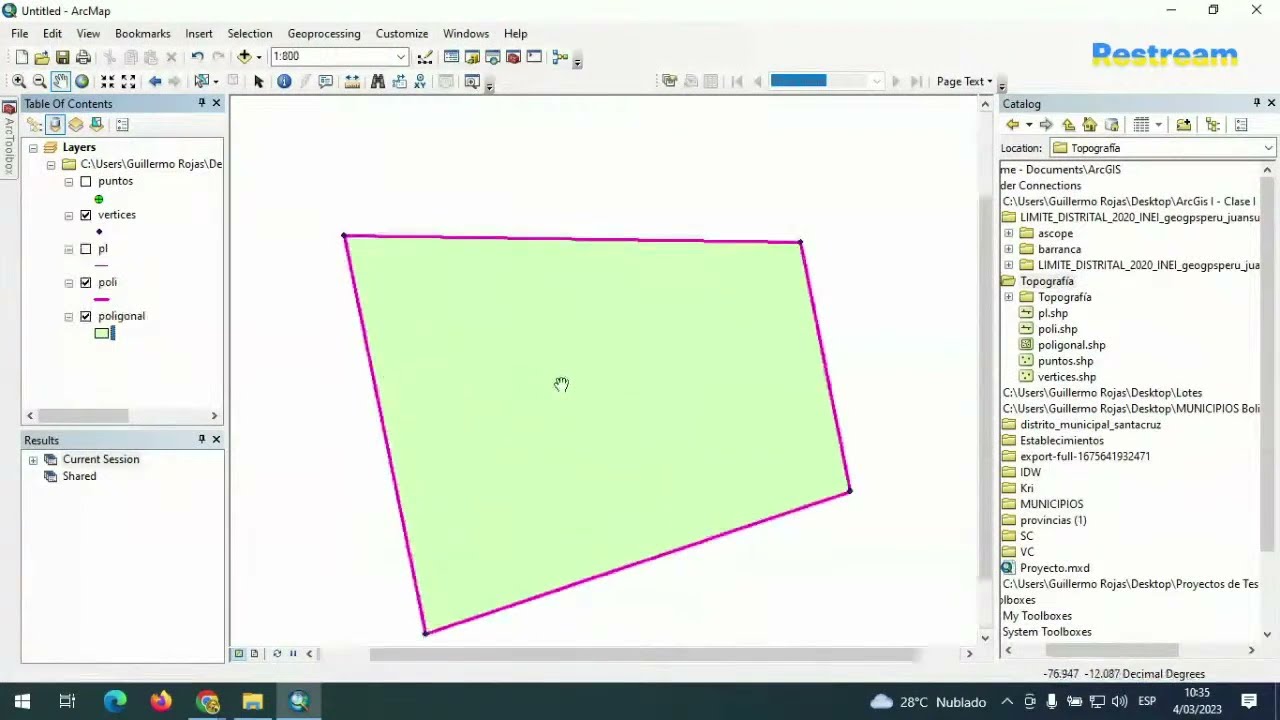1280x720 pixels.
Task: Open the Windows Start menu
Action: pos(22,701)
